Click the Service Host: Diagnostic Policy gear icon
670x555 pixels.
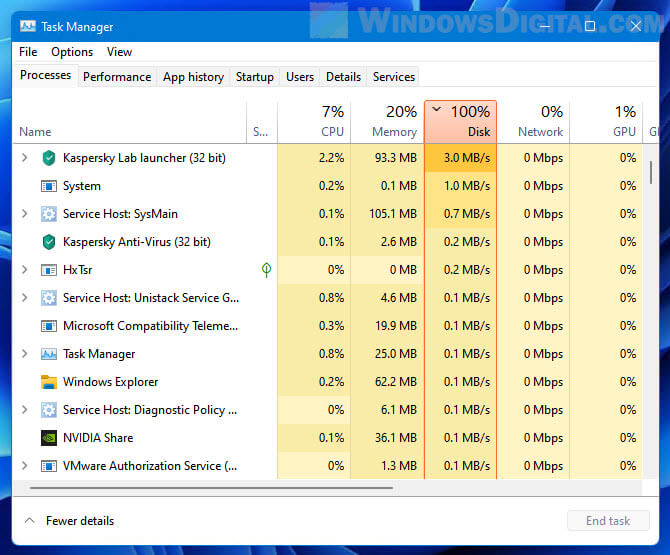pos(49,410)
